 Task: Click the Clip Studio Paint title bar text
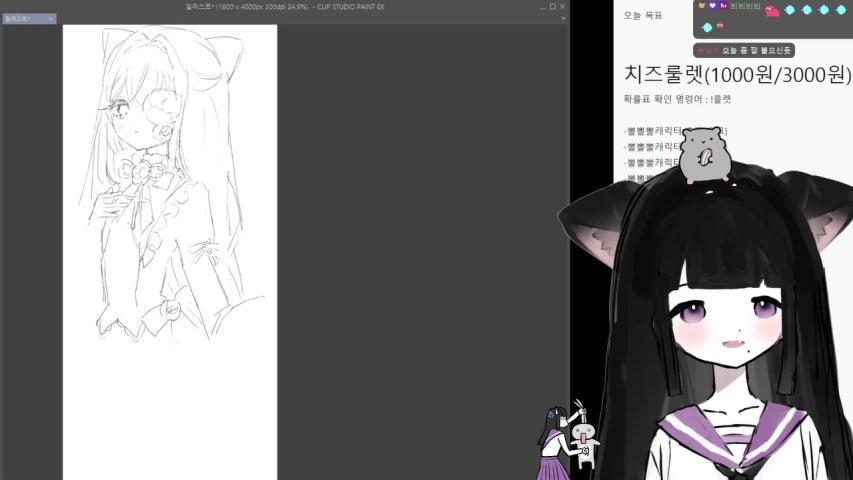(x=285, y=7)
